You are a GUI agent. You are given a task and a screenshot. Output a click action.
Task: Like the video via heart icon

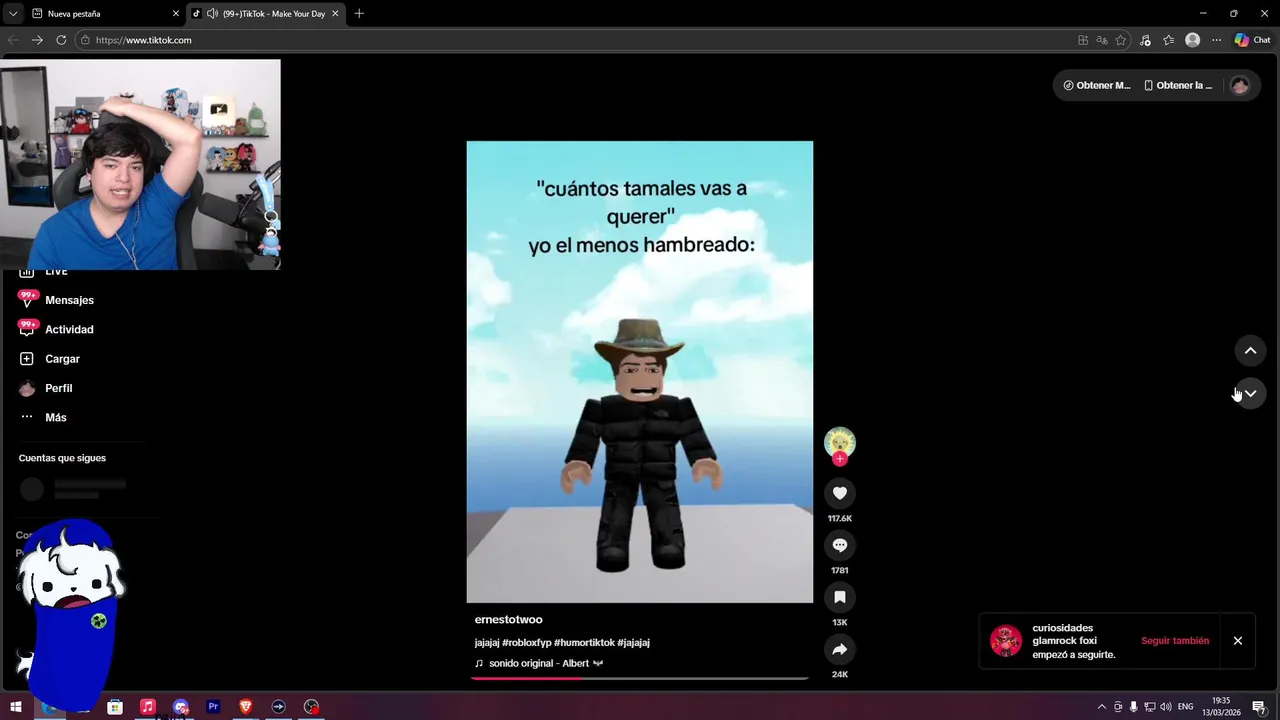coord(840,493)
